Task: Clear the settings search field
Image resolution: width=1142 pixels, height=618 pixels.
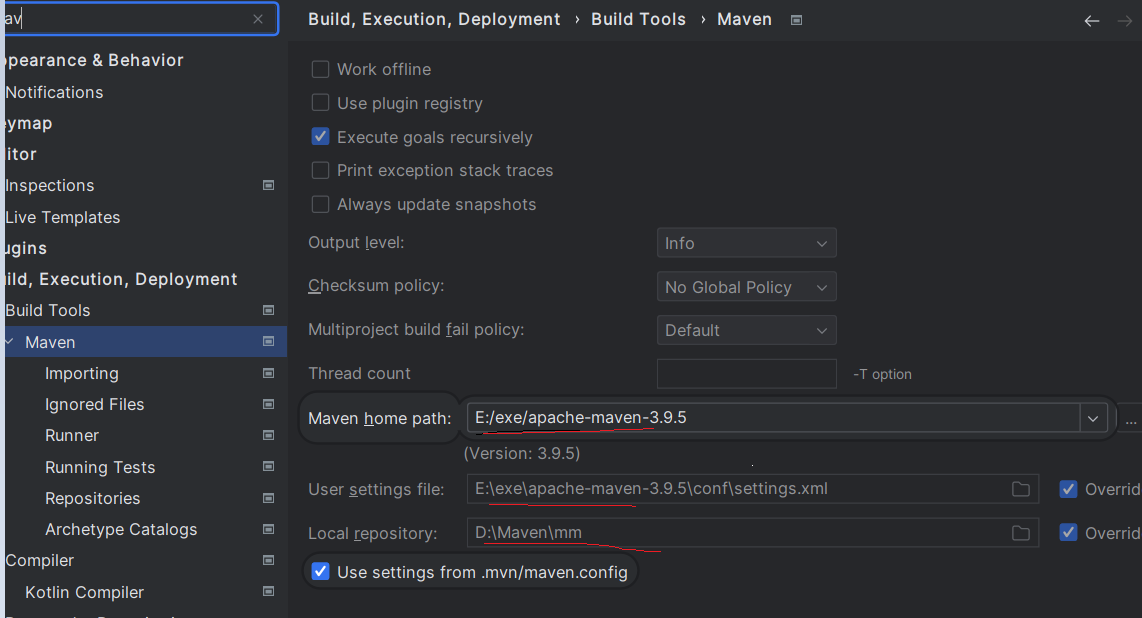Action: pyautogui.click(x=258, y=20)
